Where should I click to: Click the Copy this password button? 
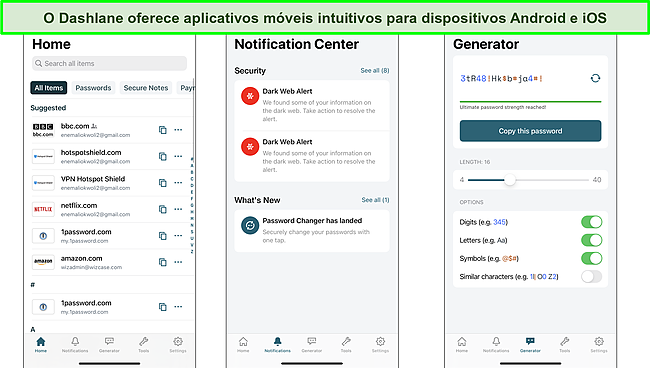(530, 131)
